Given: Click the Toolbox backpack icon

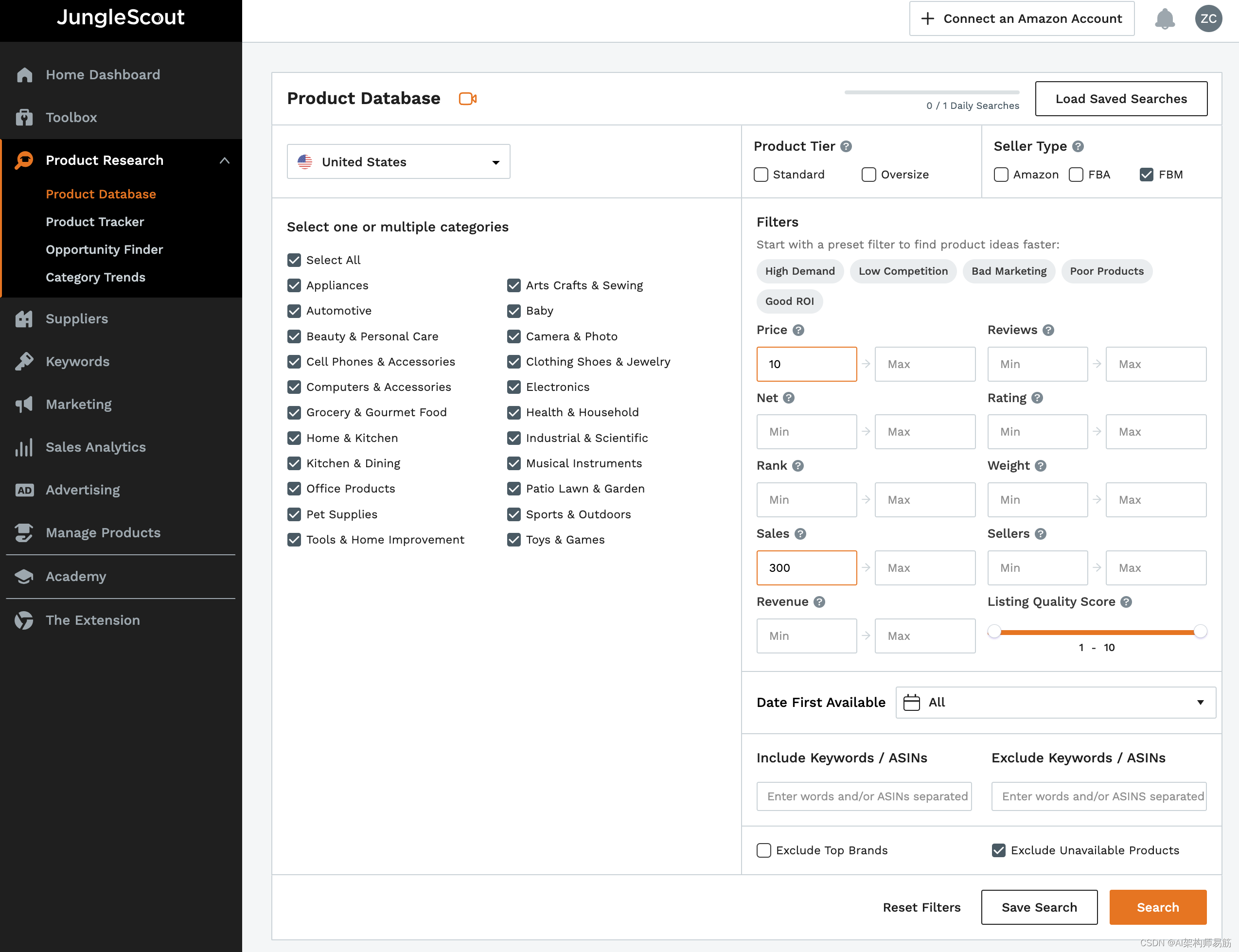Looking at the screenshot, I should 24,117.
